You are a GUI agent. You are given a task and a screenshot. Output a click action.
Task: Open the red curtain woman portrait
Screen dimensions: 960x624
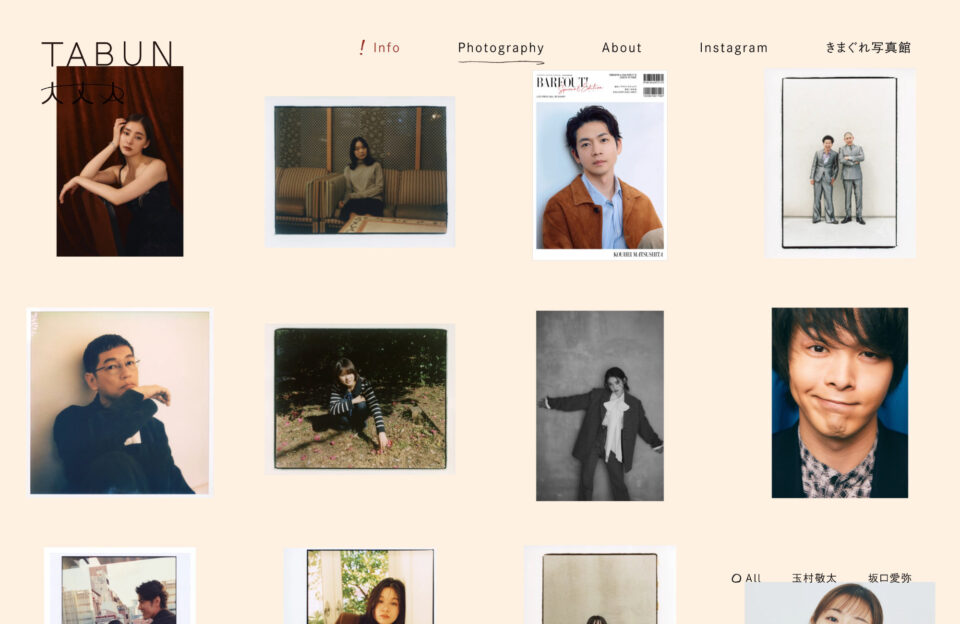click(x=120, y=161)
